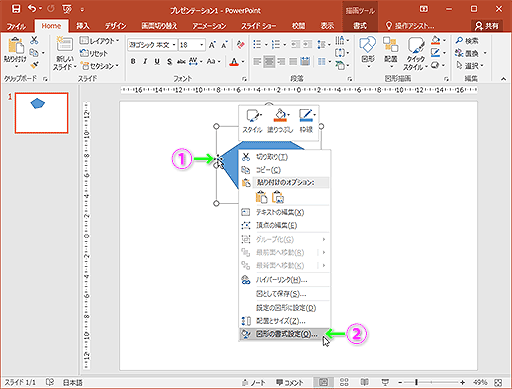Switch to the Format (書式) tab
This screenshot has width=512, height=389.
point(360,26)
